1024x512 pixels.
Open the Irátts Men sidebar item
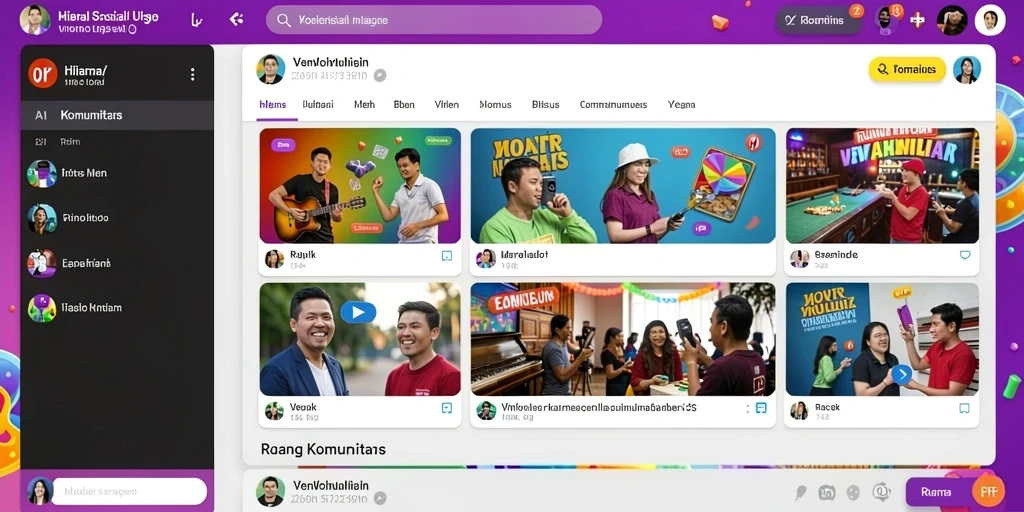117,173
